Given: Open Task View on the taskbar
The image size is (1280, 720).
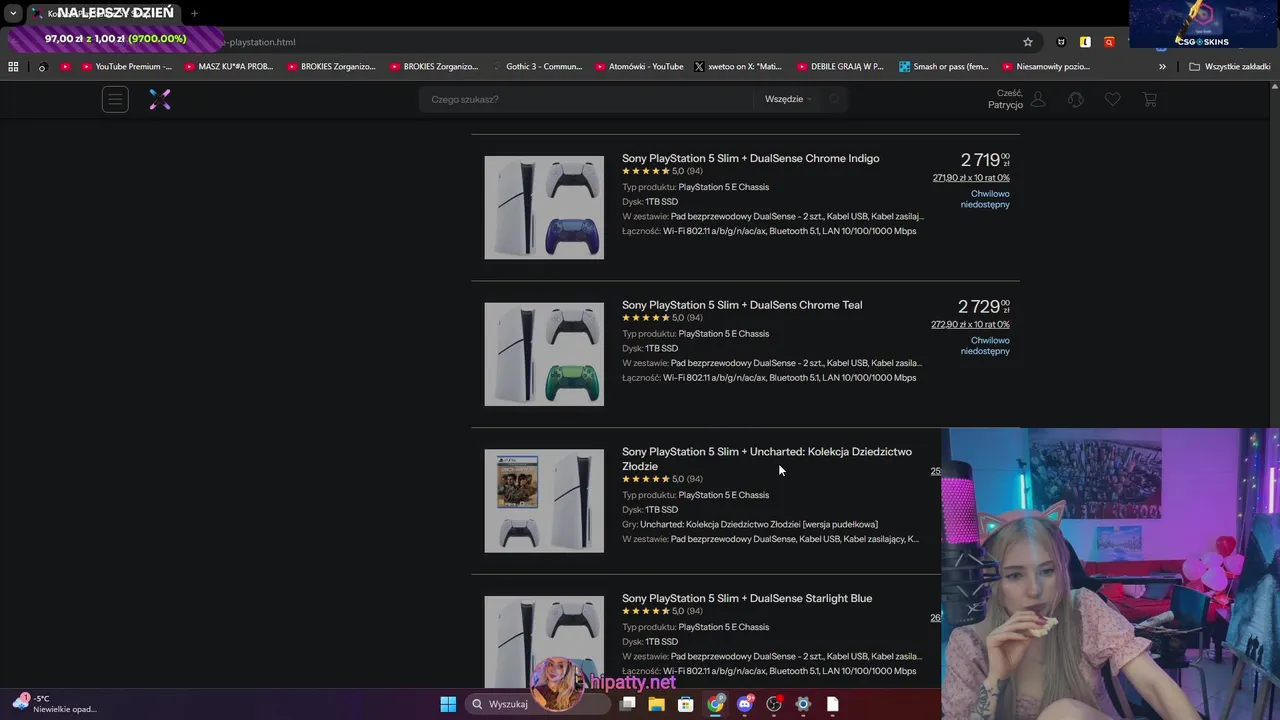Looking at the screenshot, I should click(628, 704).
